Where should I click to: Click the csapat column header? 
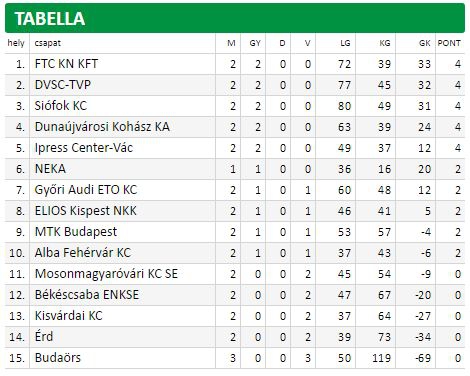pos(48,43)
